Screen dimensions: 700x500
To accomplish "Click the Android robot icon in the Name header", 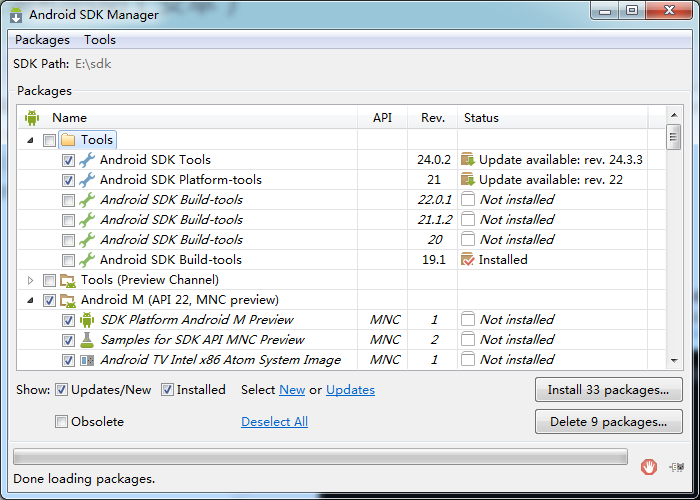I will click(32, 118).
